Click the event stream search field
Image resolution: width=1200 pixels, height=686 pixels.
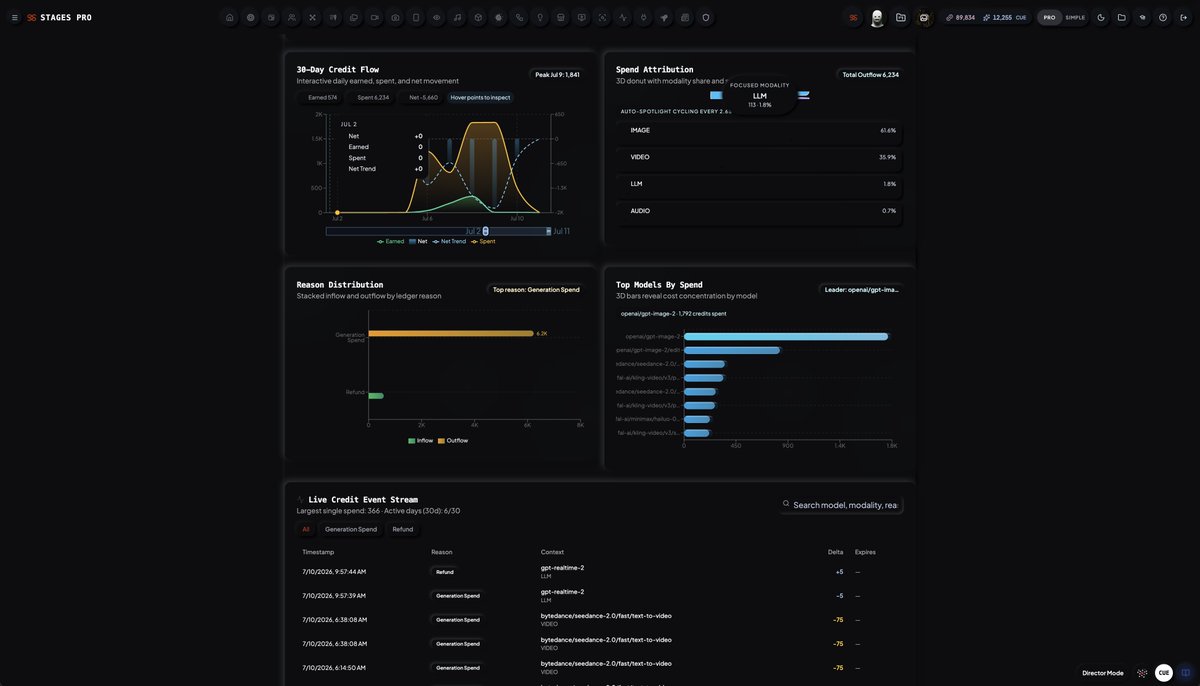tap(840, 505)
